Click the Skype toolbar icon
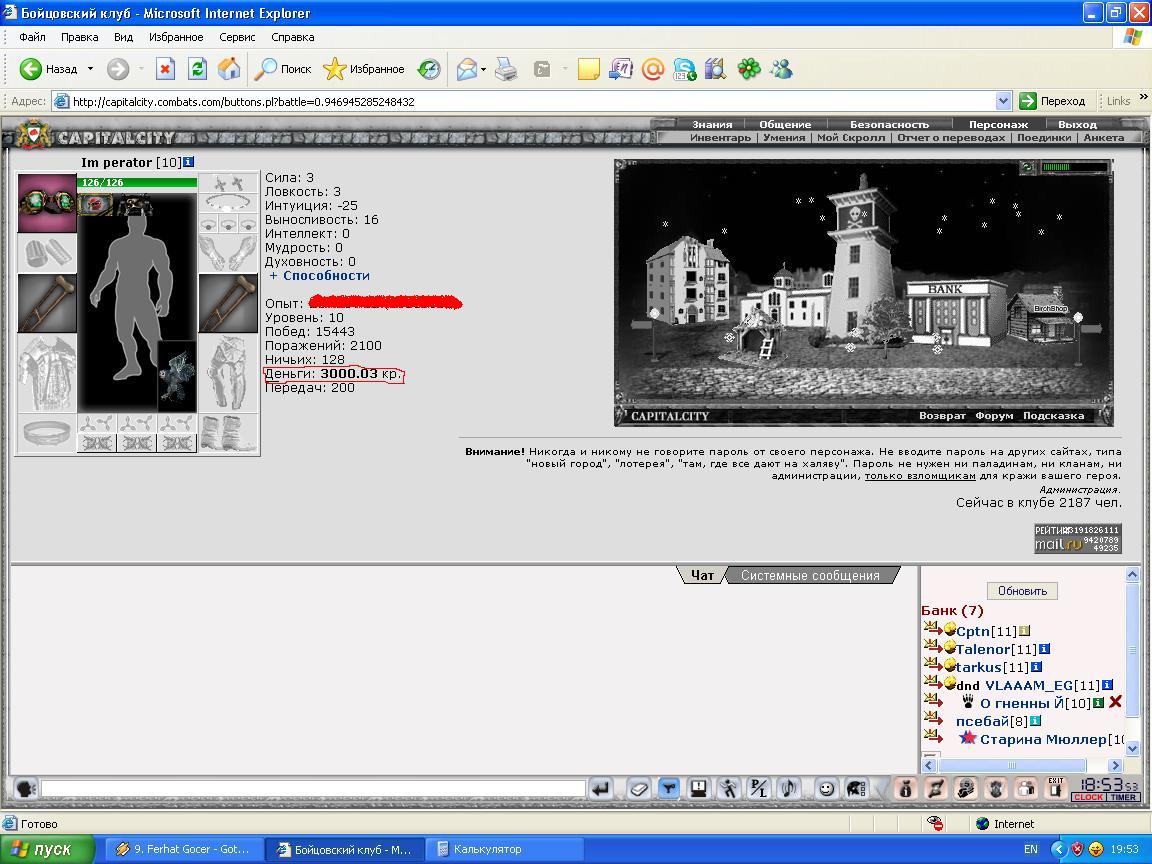Image resolution: width=1152 pixels, height=864 pixels. 685,69
